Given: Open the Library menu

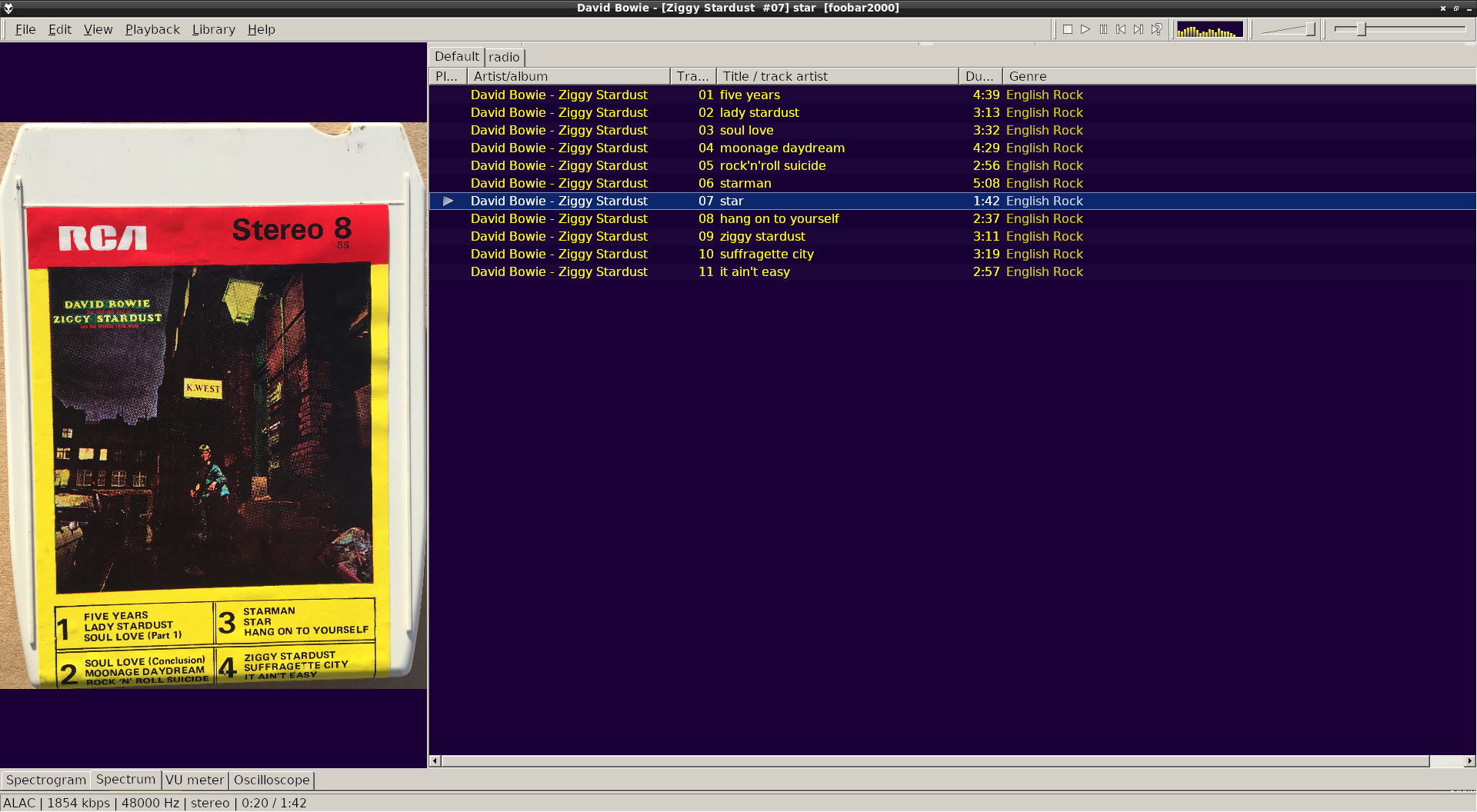Looking at the screenshot, I should tap(213, 29).
